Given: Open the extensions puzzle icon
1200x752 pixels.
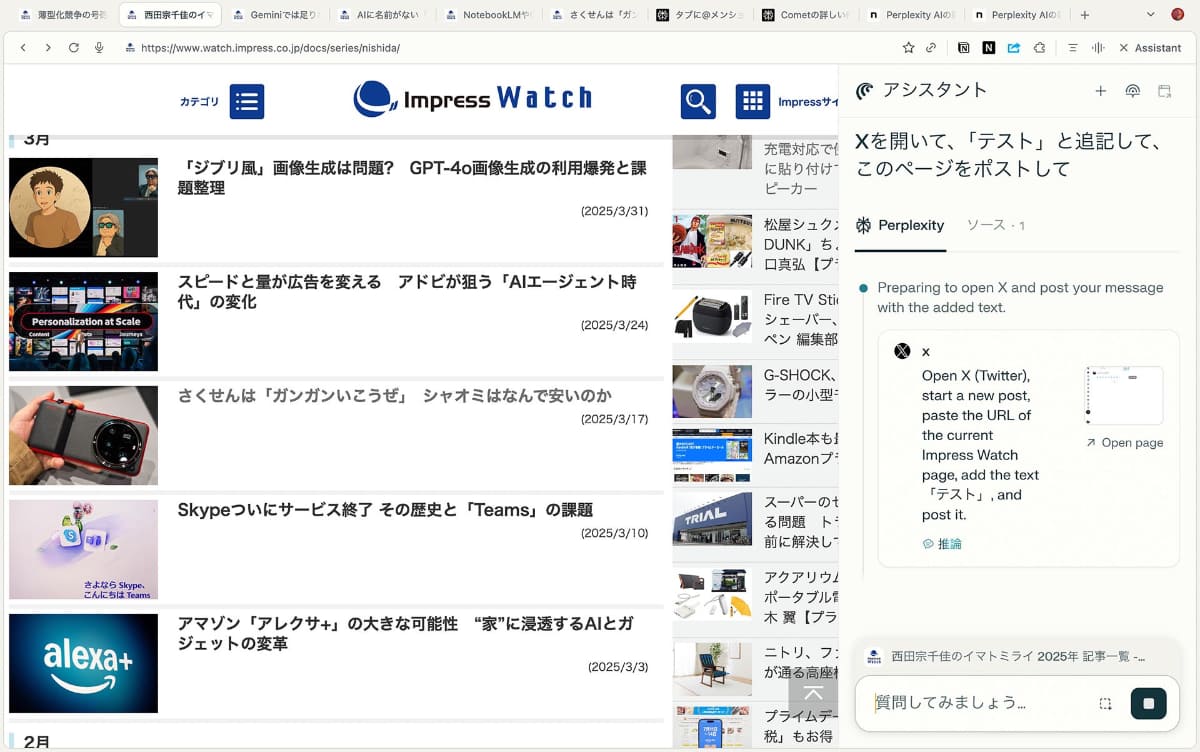Looking at the screenshot, I should pos(1039,48).
